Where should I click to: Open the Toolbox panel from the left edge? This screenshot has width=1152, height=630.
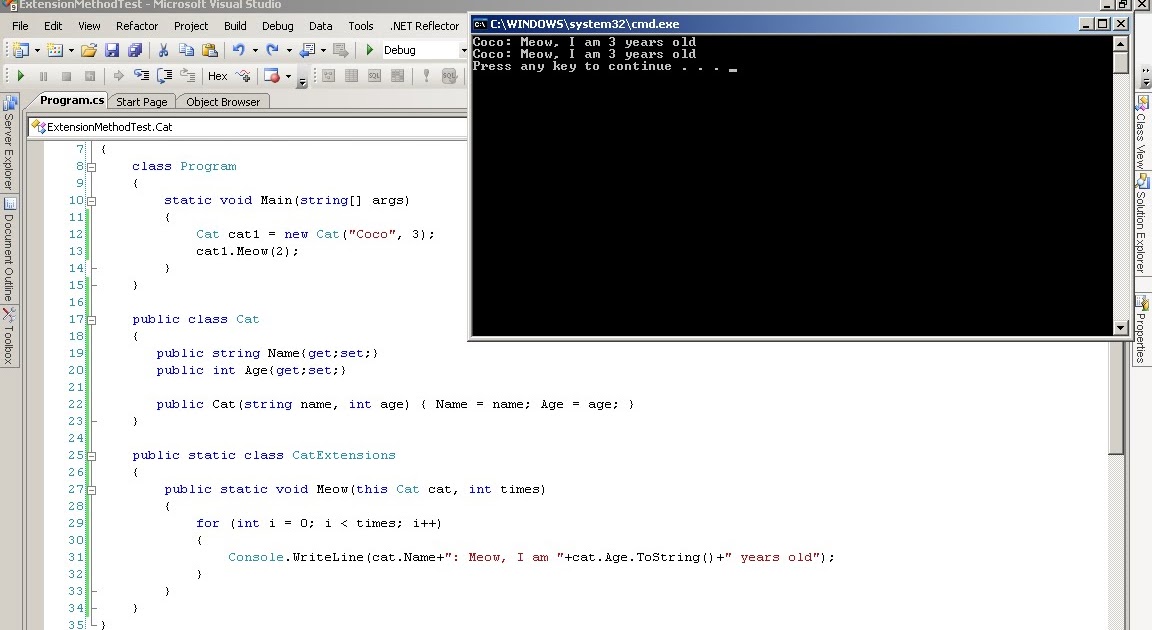10,333
